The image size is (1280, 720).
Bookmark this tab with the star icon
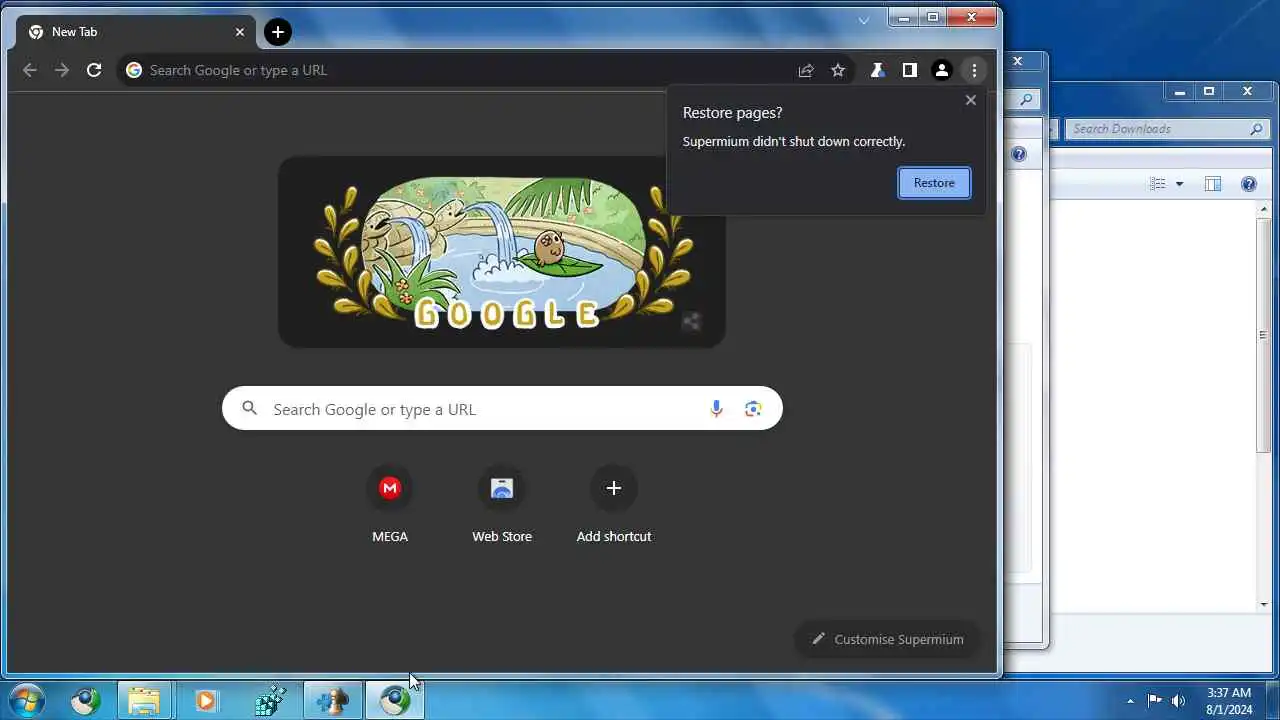[x=838, y=70]
